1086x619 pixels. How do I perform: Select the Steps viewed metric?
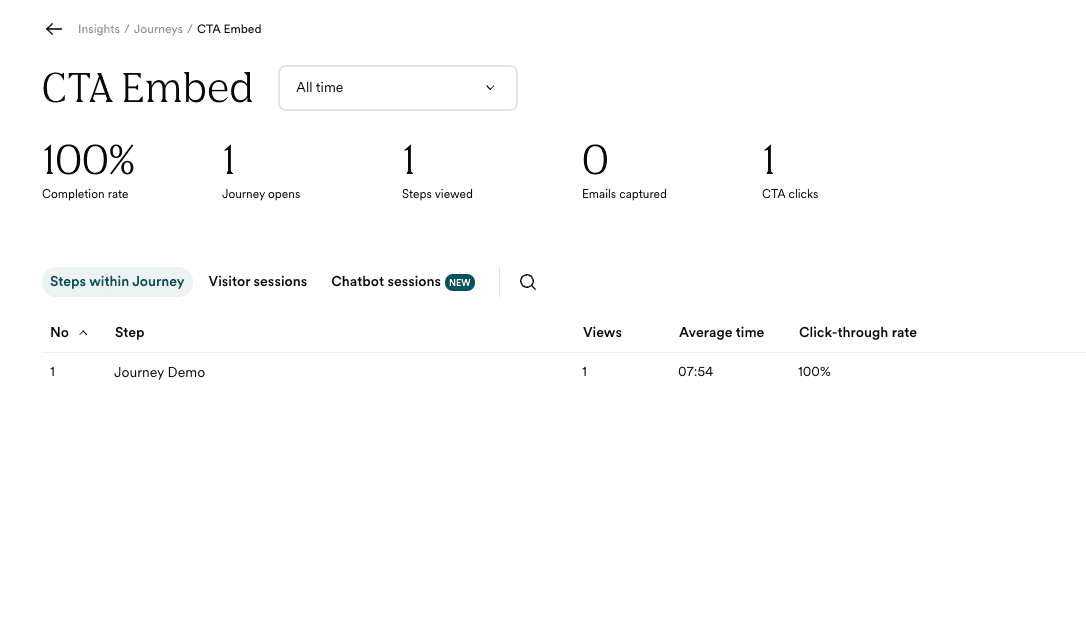tap(437, 170)
